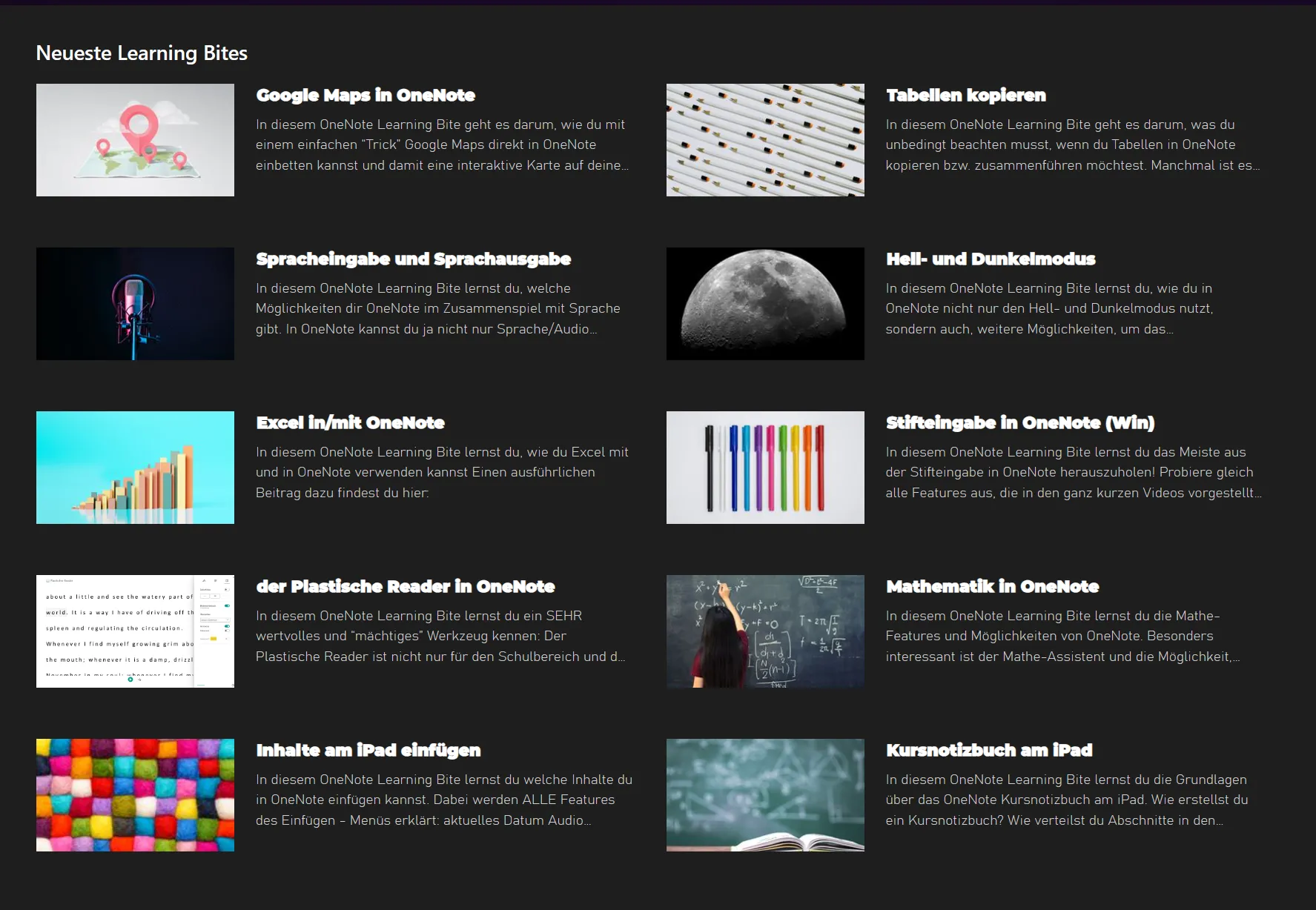Open the Excel in/mit OneNote article
The image size is (1316, 910).
[x=350, y=423]
